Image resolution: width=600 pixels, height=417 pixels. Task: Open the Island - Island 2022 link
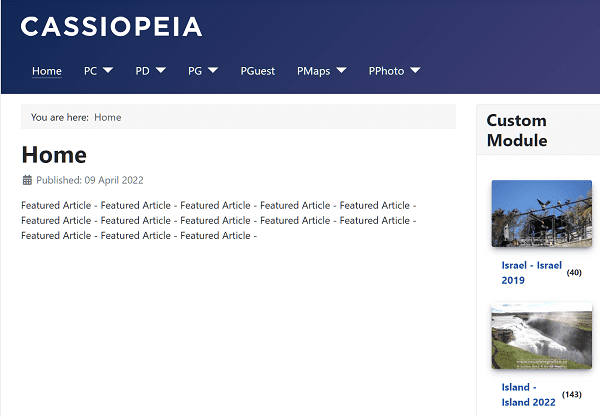[527, 394]
